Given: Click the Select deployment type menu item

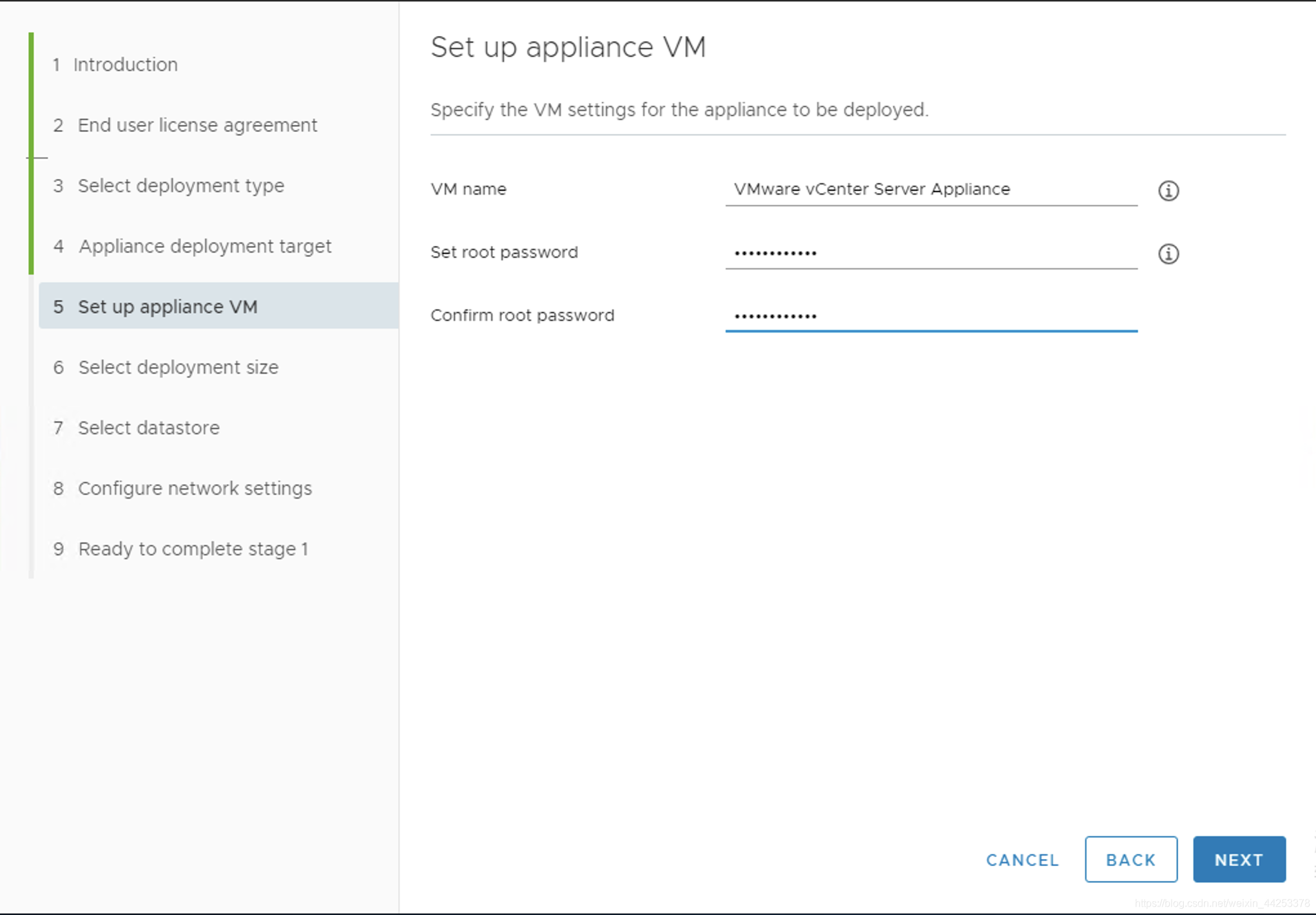Looking at the screenshot, I should (x=180, y=185).
